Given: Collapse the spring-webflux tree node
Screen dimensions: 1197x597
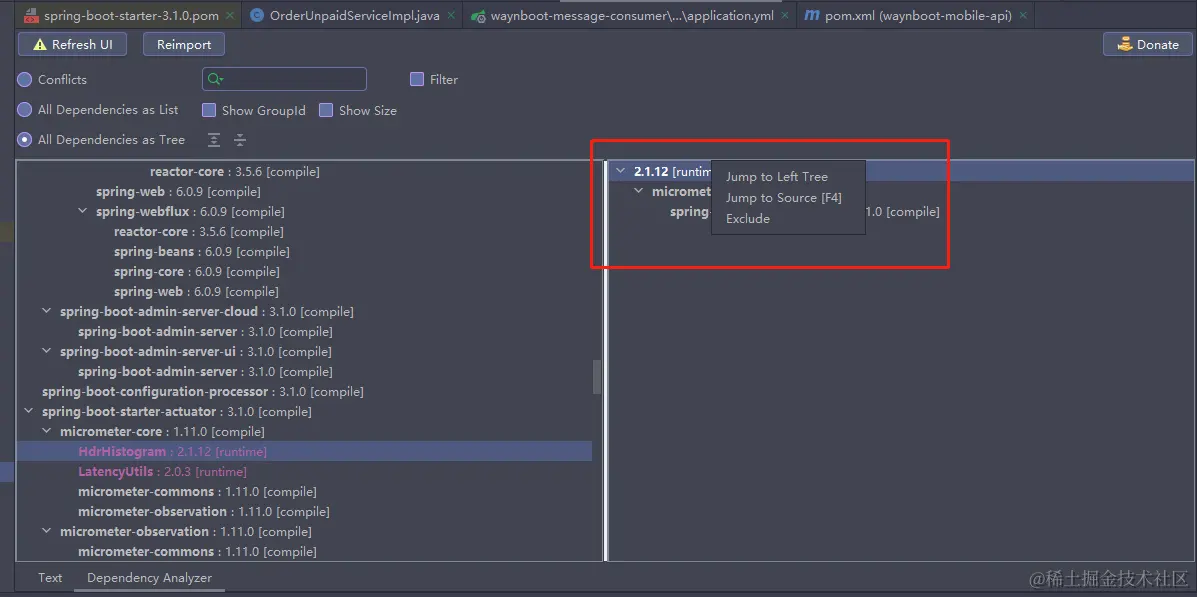Looking at the screenshot, I should tap(83, 211).
